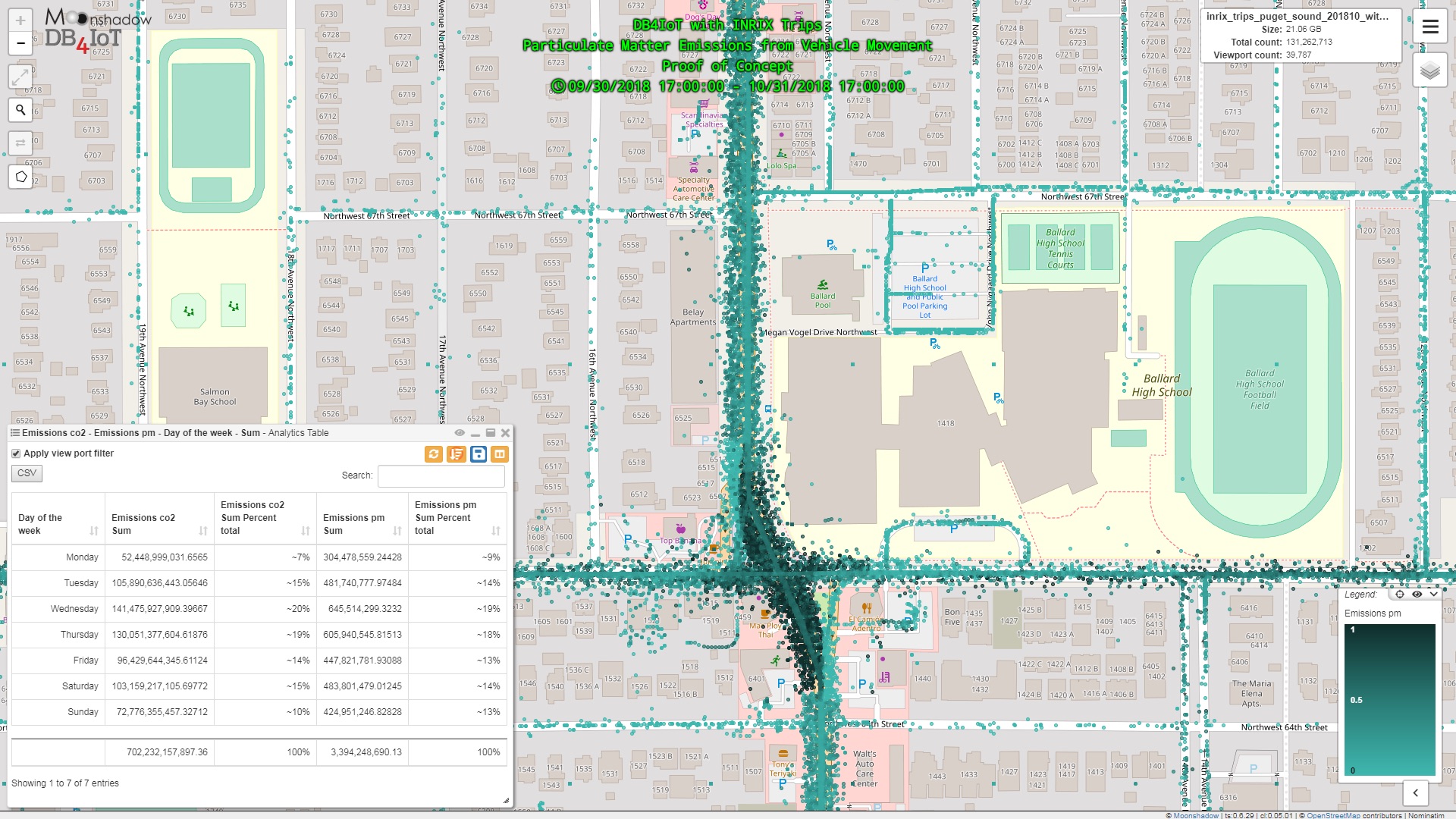Click into the Search input field
The width and height of the screenshot is (1456, 819).
click(441, 475)
